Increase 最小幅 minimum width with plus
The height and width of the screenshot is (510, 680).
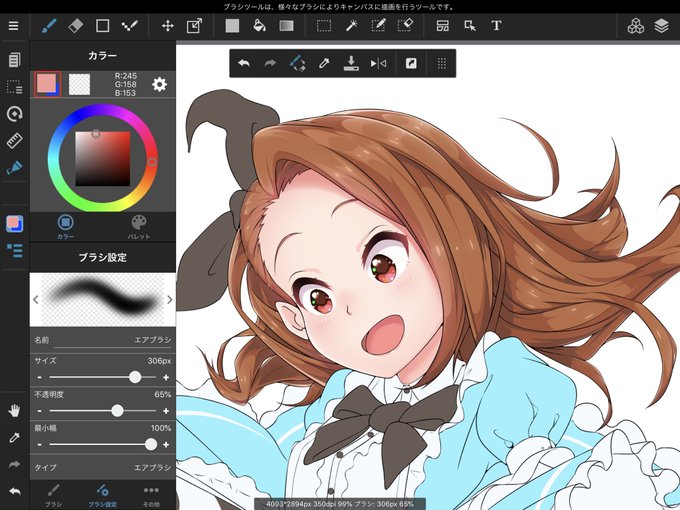[x=166, y=445]
